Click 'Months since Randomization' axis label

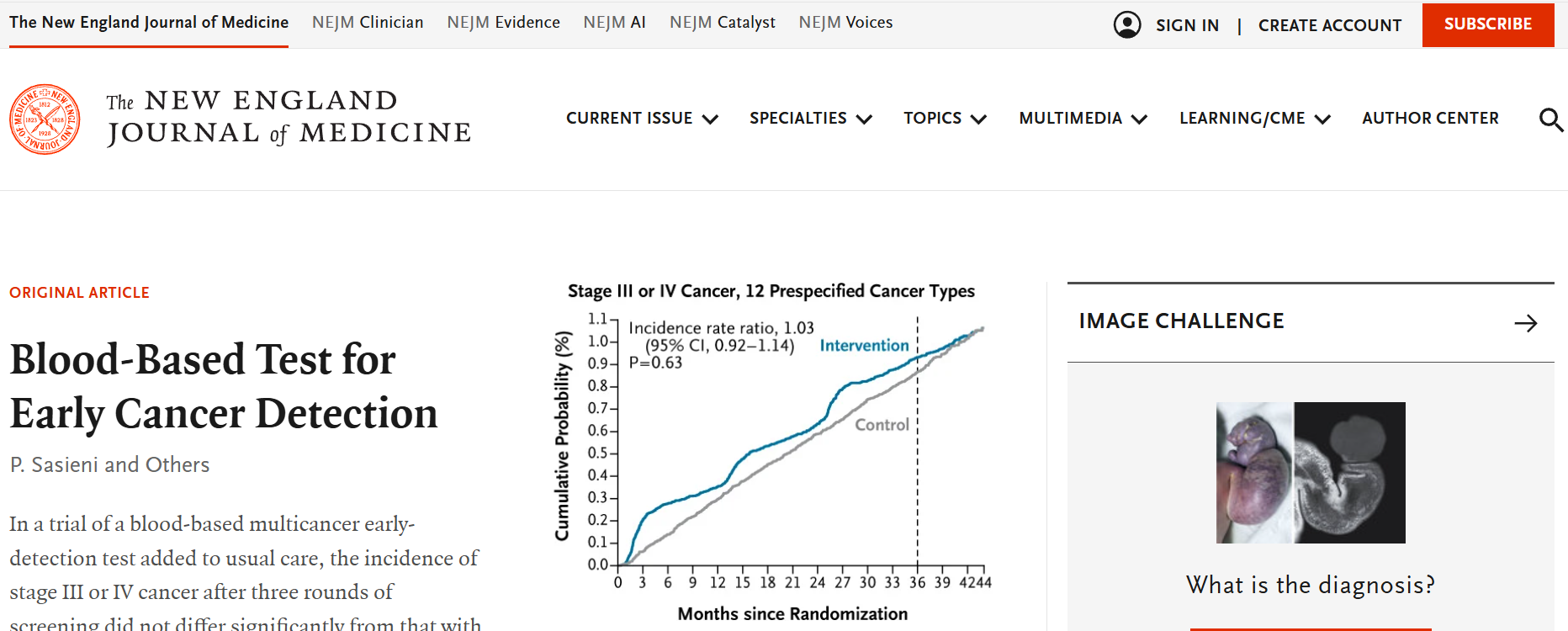pos(792,614)
